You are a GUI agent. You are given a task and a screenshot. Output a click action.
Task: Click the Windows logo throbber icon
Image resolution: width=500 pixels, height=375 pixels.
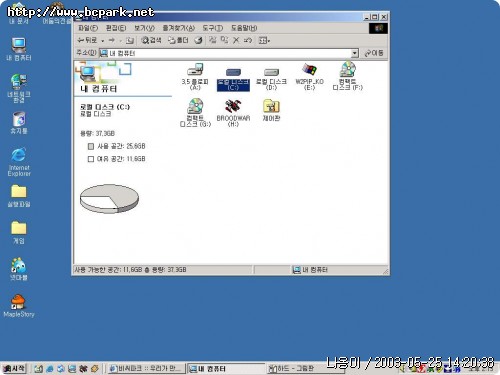(378, 28)
